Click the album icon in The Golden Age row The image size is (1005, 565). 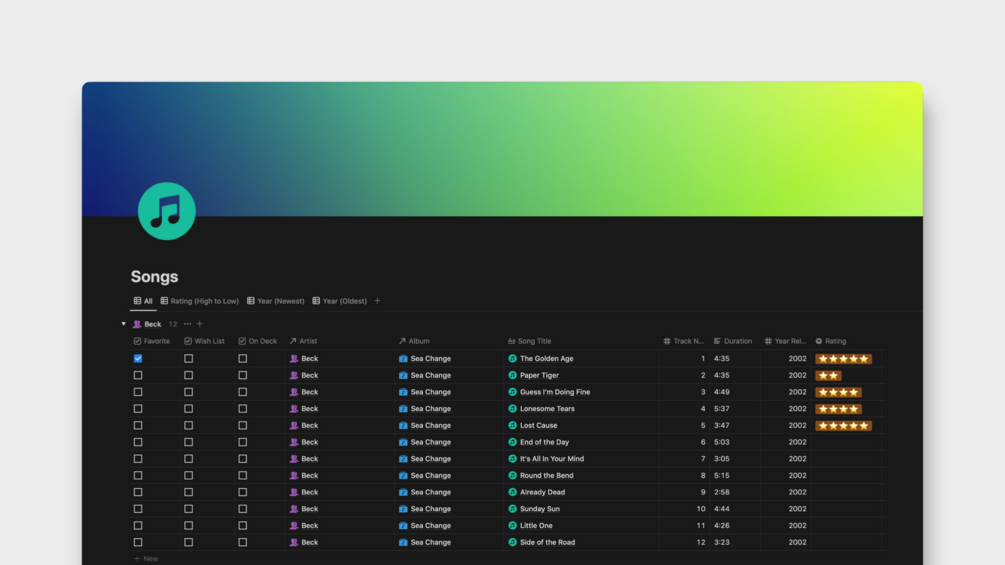click(x=403, y=359)
